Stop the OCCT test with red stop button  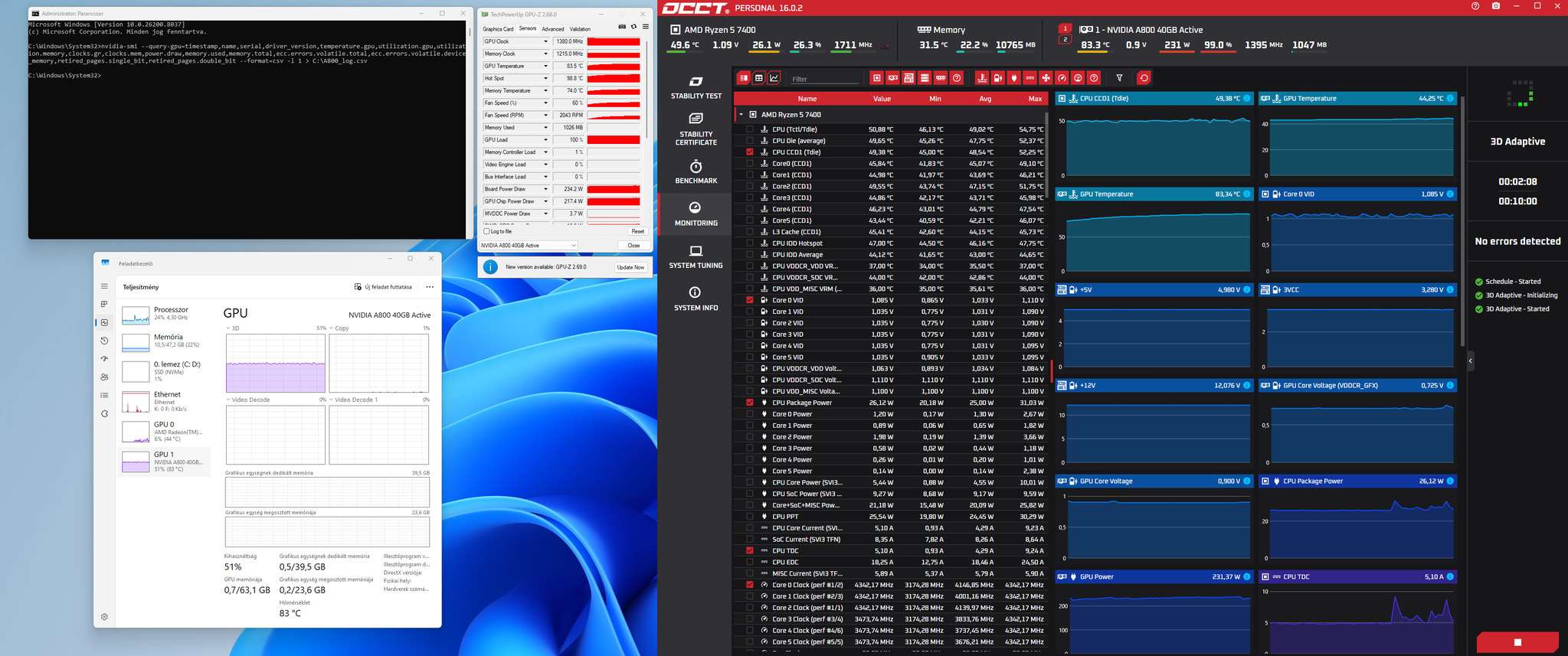(x=1517, y=642)
